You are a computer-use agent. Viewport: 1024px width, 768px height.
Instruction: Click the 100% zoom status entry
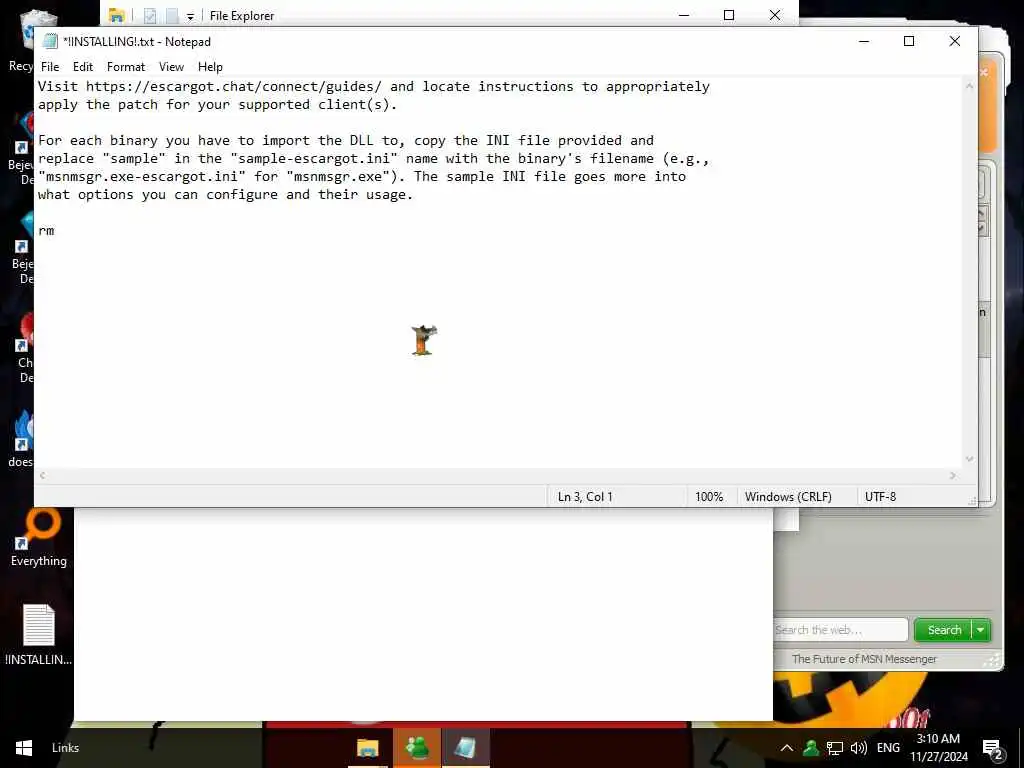point(709,497)
